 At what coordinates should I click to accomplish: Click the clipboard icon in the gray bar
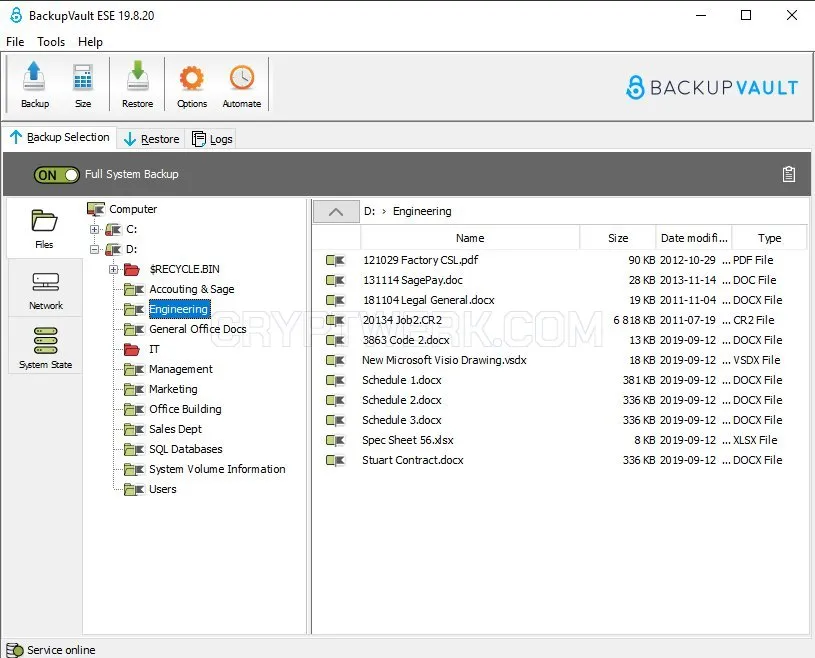tap(788, 174)
